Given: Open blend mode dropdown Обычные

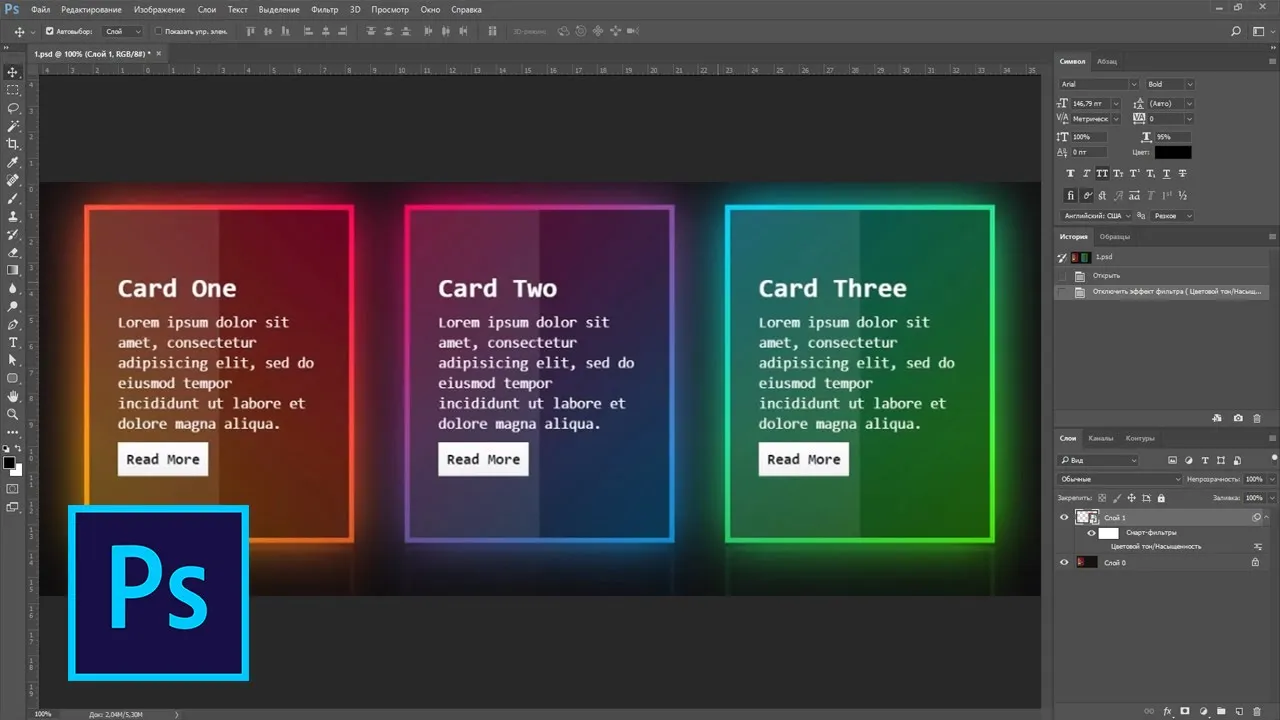Looking at the screenshot, I should click(x=1120, y=480).
